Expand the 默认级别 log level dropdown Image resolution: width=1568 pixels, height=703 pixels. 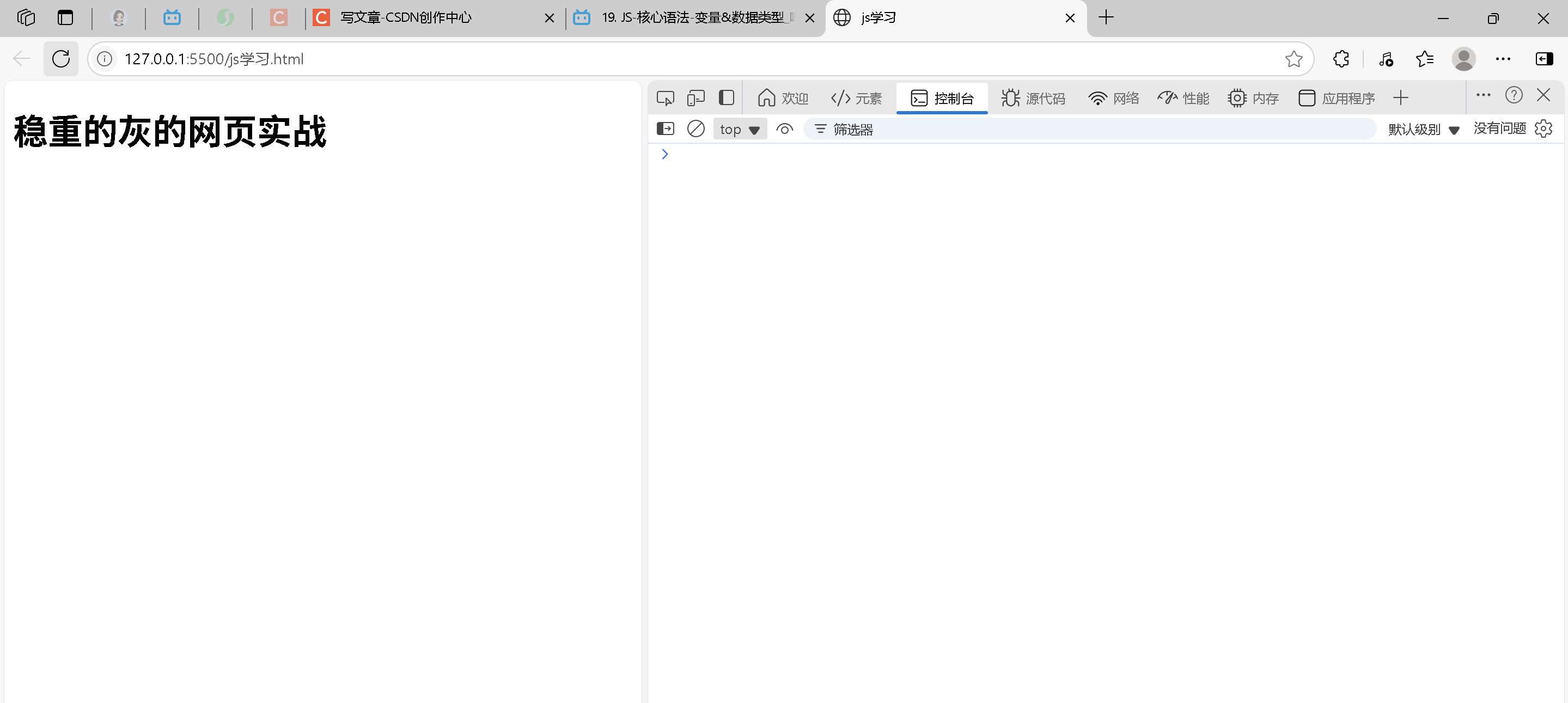[1423, 130]
